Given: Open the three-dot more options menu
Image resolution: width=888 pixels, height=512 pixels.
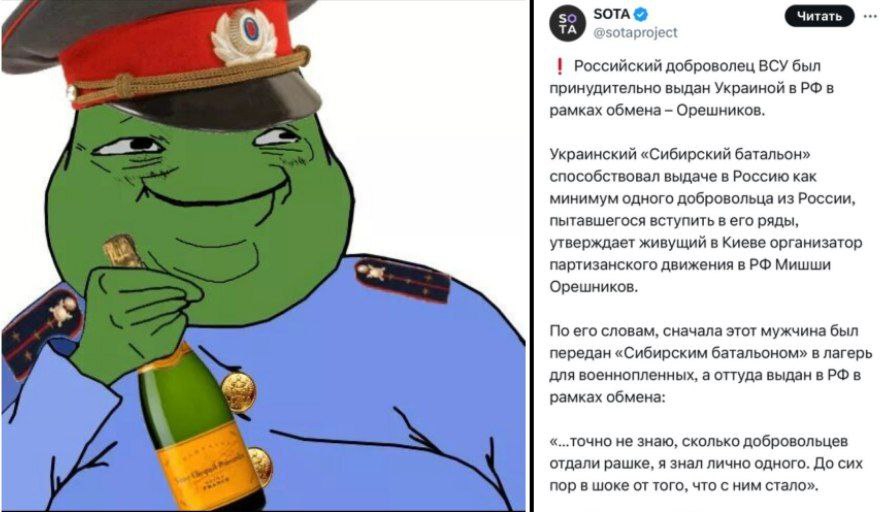Looking at the screenshot, I should (x=870, y=16).
